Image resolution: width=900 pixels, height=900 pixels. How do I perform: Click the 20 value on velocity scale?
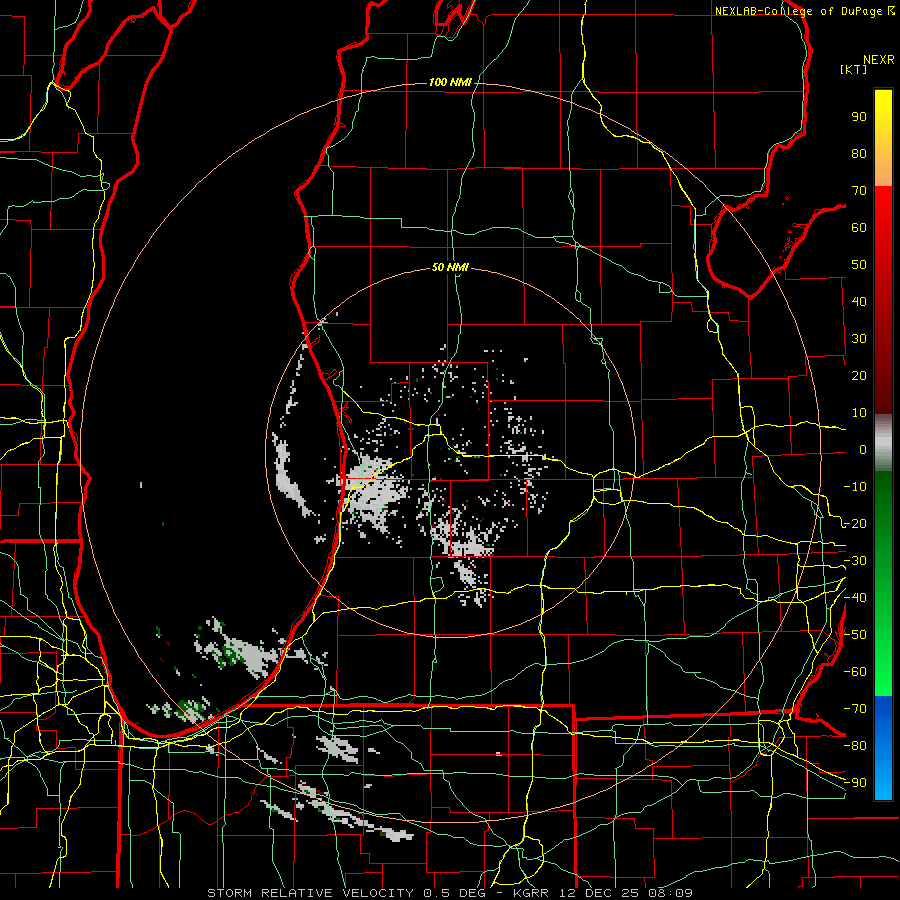click(x=859, y=376)
